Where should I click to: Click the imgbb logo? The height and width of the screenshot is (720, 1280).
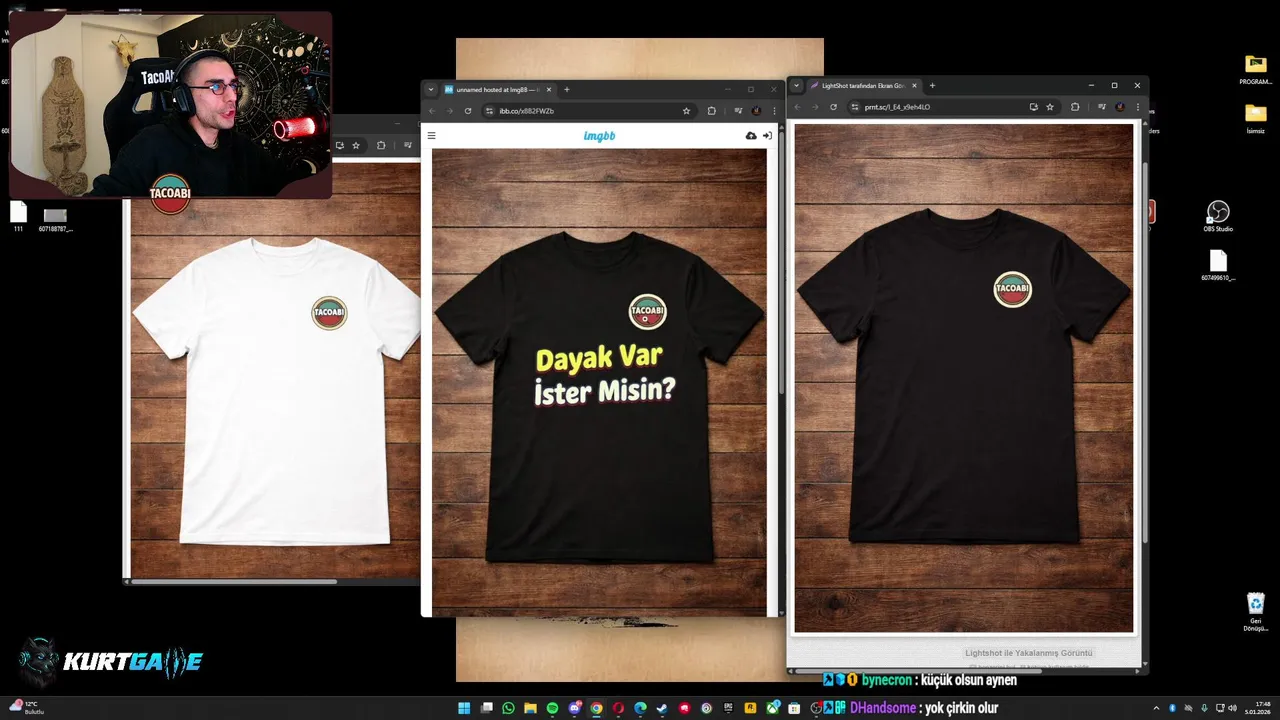[599, 136]
